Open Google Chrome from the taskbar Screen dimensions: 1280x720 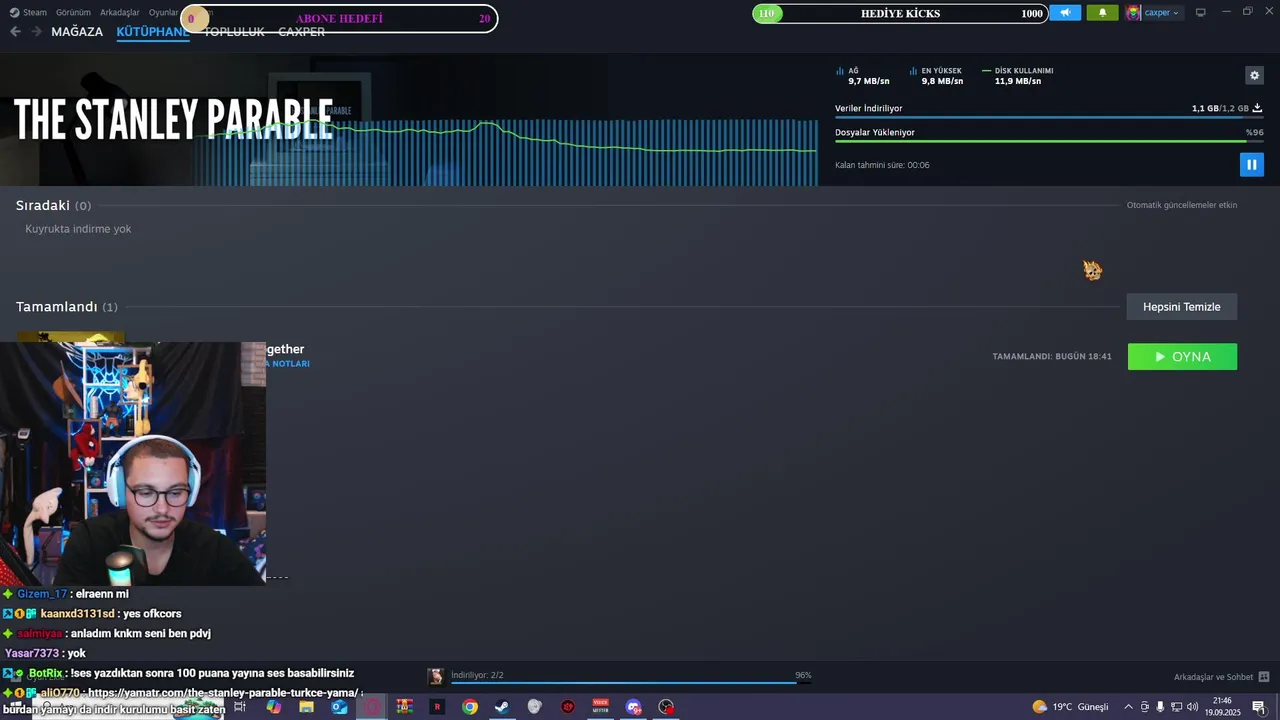click(x=470, y=707)
